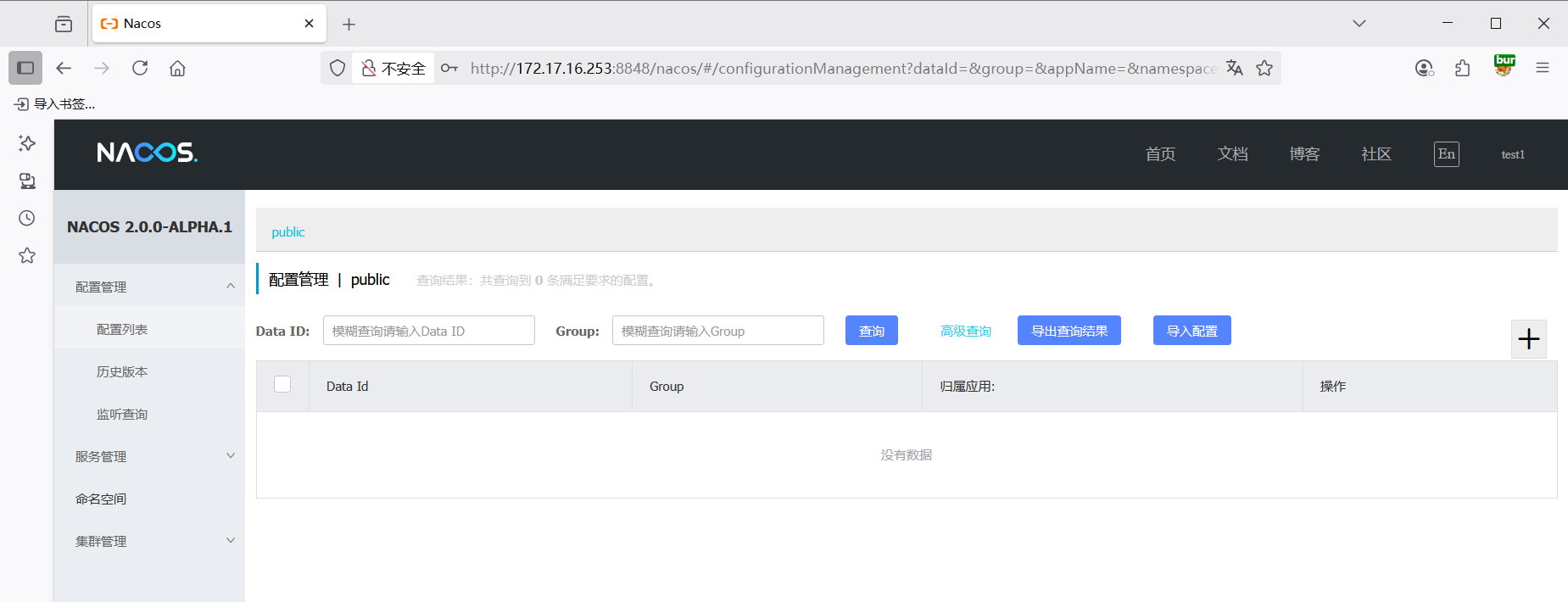The width and height of the screenshot is (1568, 602).
Task: Open the extensions puzzle icon
Action: tap(1463, 68)
